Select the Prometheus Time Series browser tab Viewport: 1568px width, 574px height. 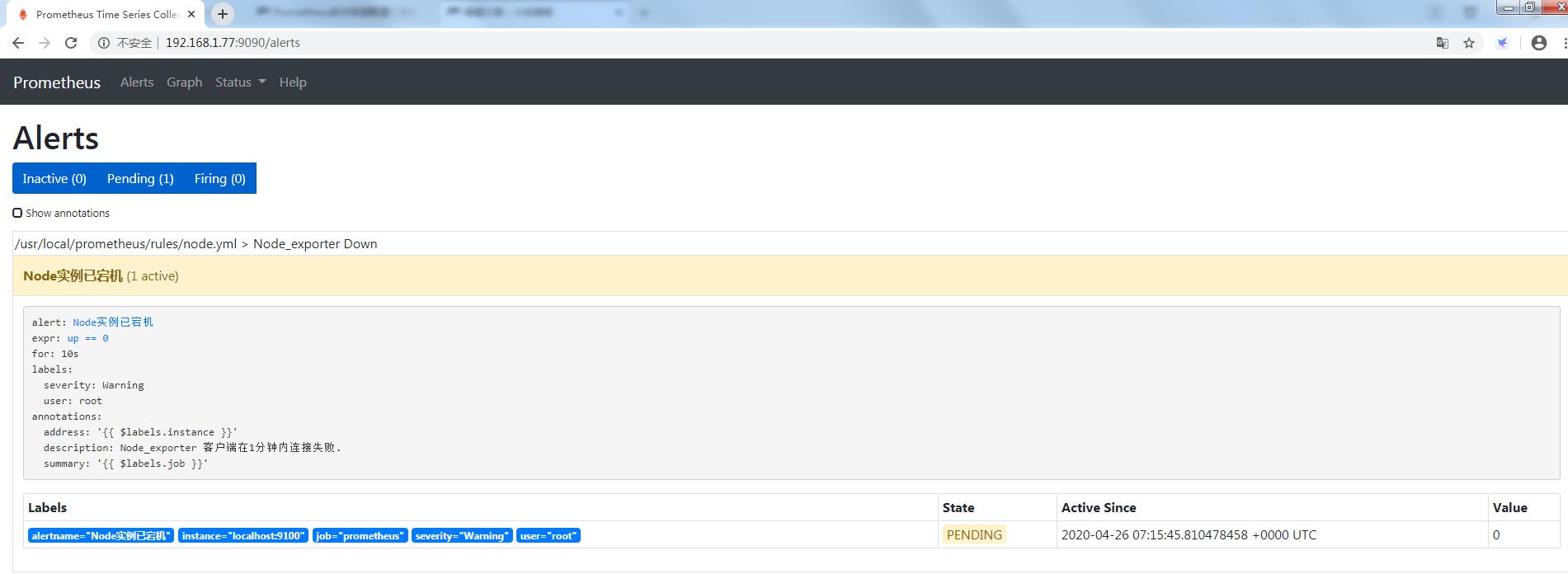coord(106,14)
